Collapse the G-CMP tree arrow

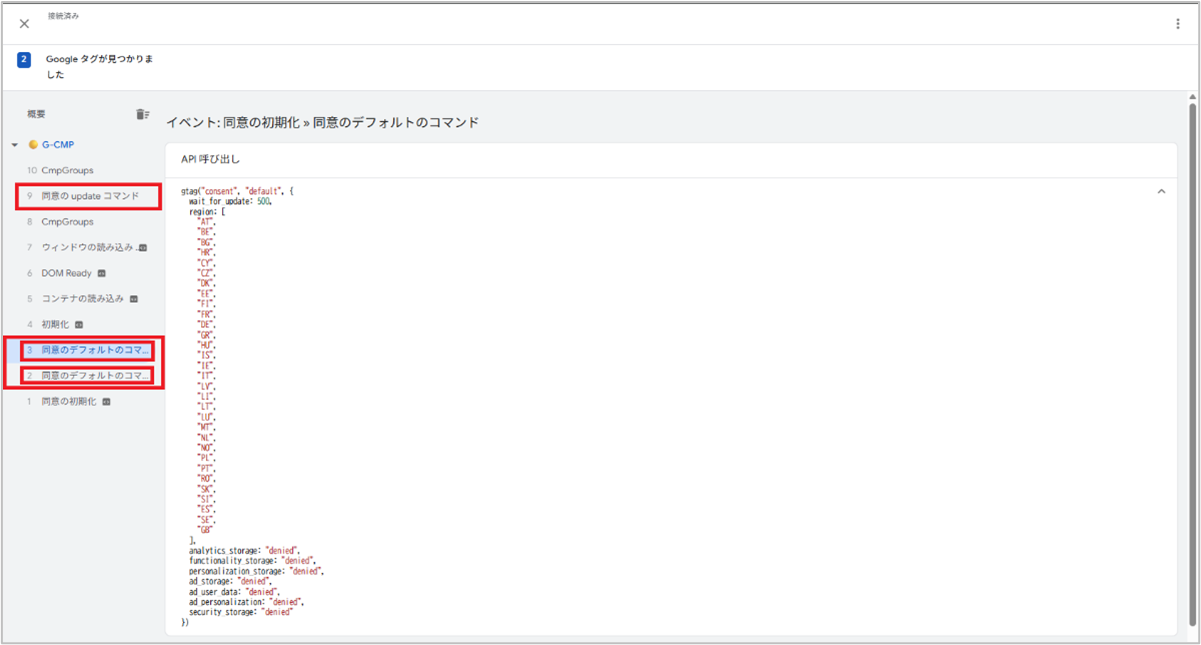[15, 145]
